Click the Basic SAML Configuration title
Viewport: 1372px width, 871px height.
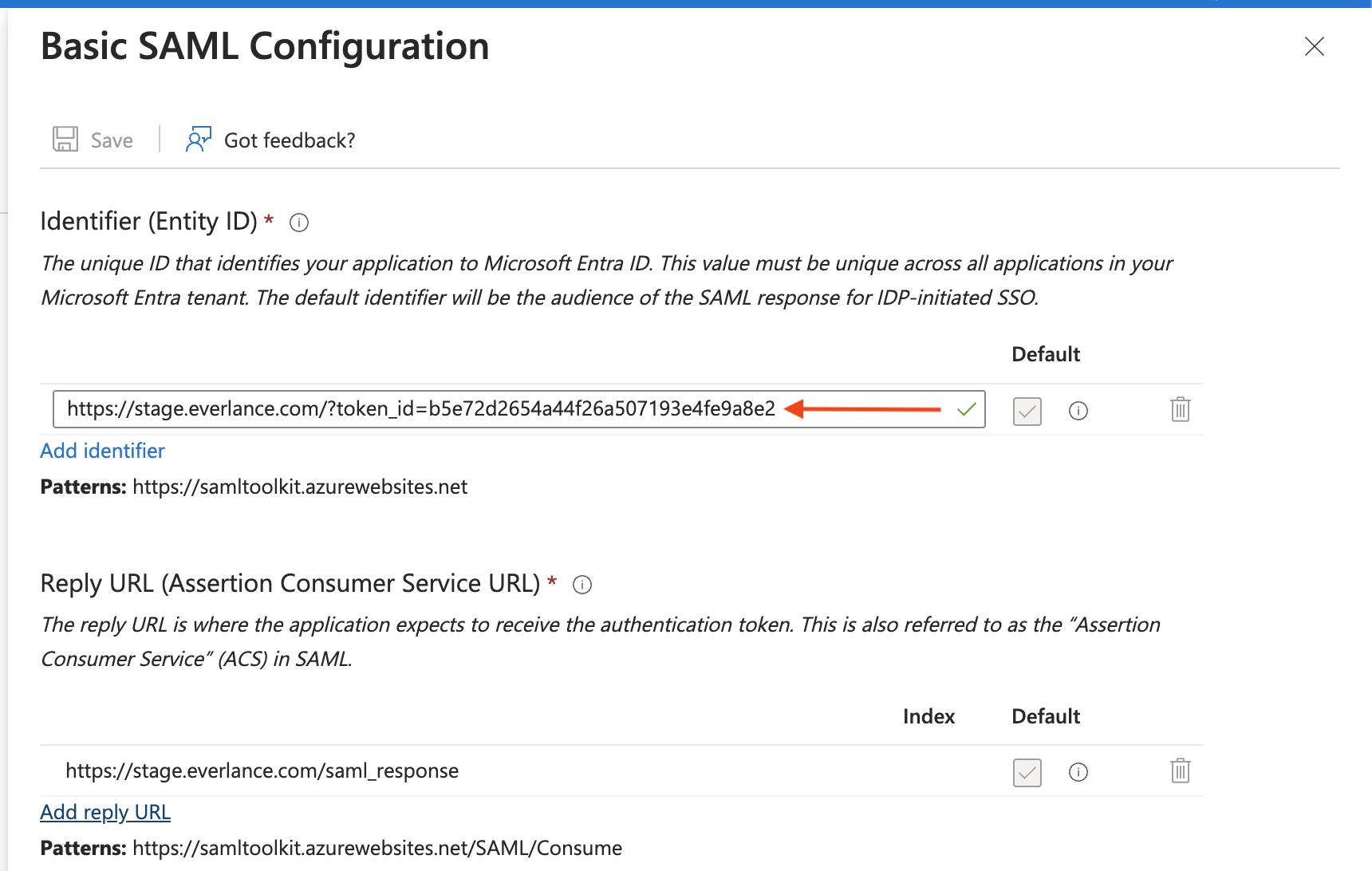[x=265, y=46]
